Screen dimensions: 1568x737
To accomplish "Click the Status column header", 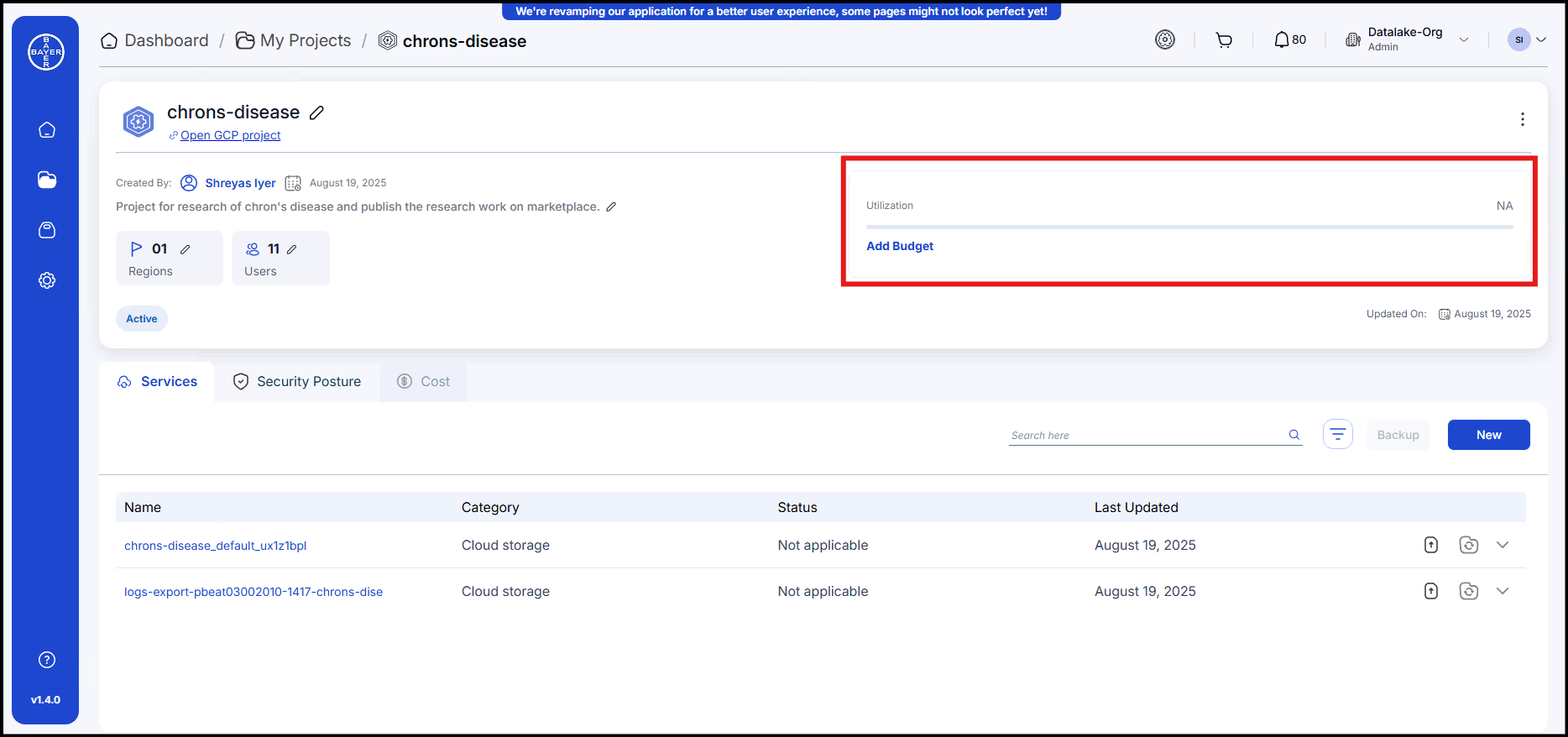I will point(797,507).
